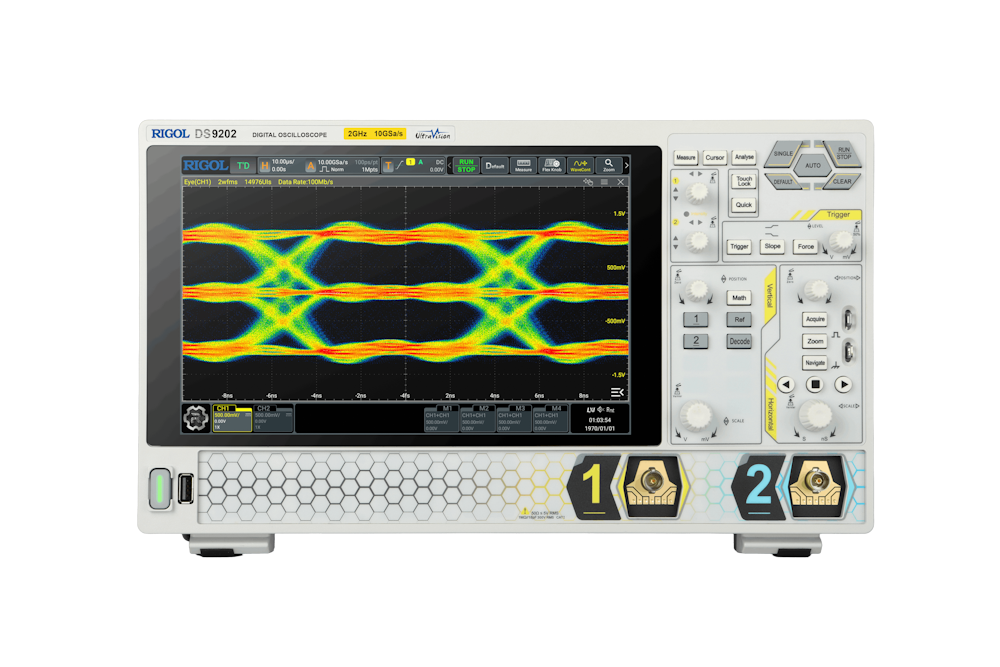Tap the touch-gesture icon in eye window header
This screenshot has width=1000, height=667.
588,182
